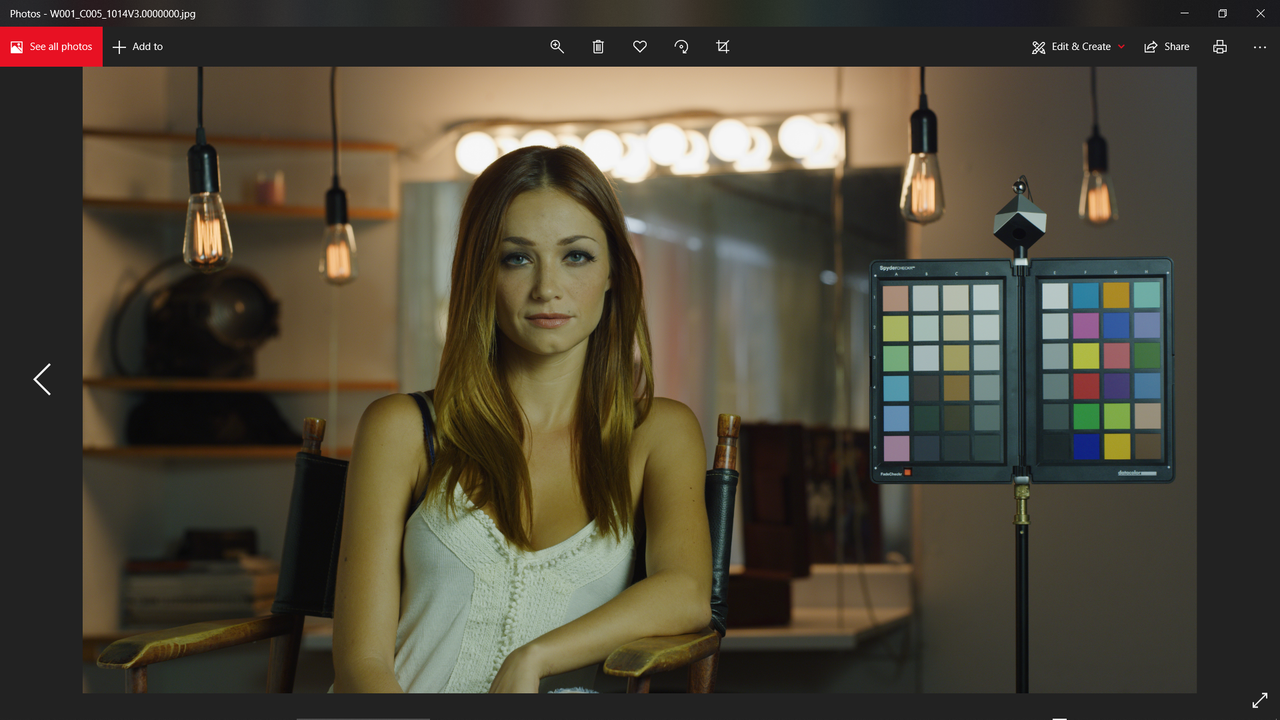Screen dimensions: 1280x720
Task: Open the Add to option
Action: click(138, 47)
